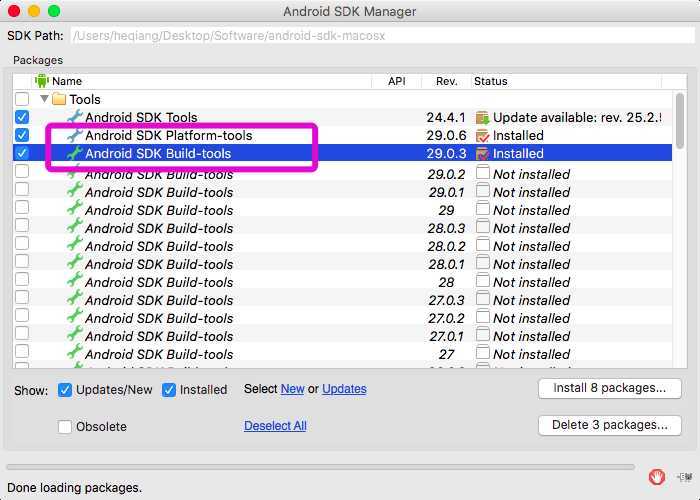The image size is (700, 500).
Task: Click revision value 29.0.6
Action: tap(446, 135)
